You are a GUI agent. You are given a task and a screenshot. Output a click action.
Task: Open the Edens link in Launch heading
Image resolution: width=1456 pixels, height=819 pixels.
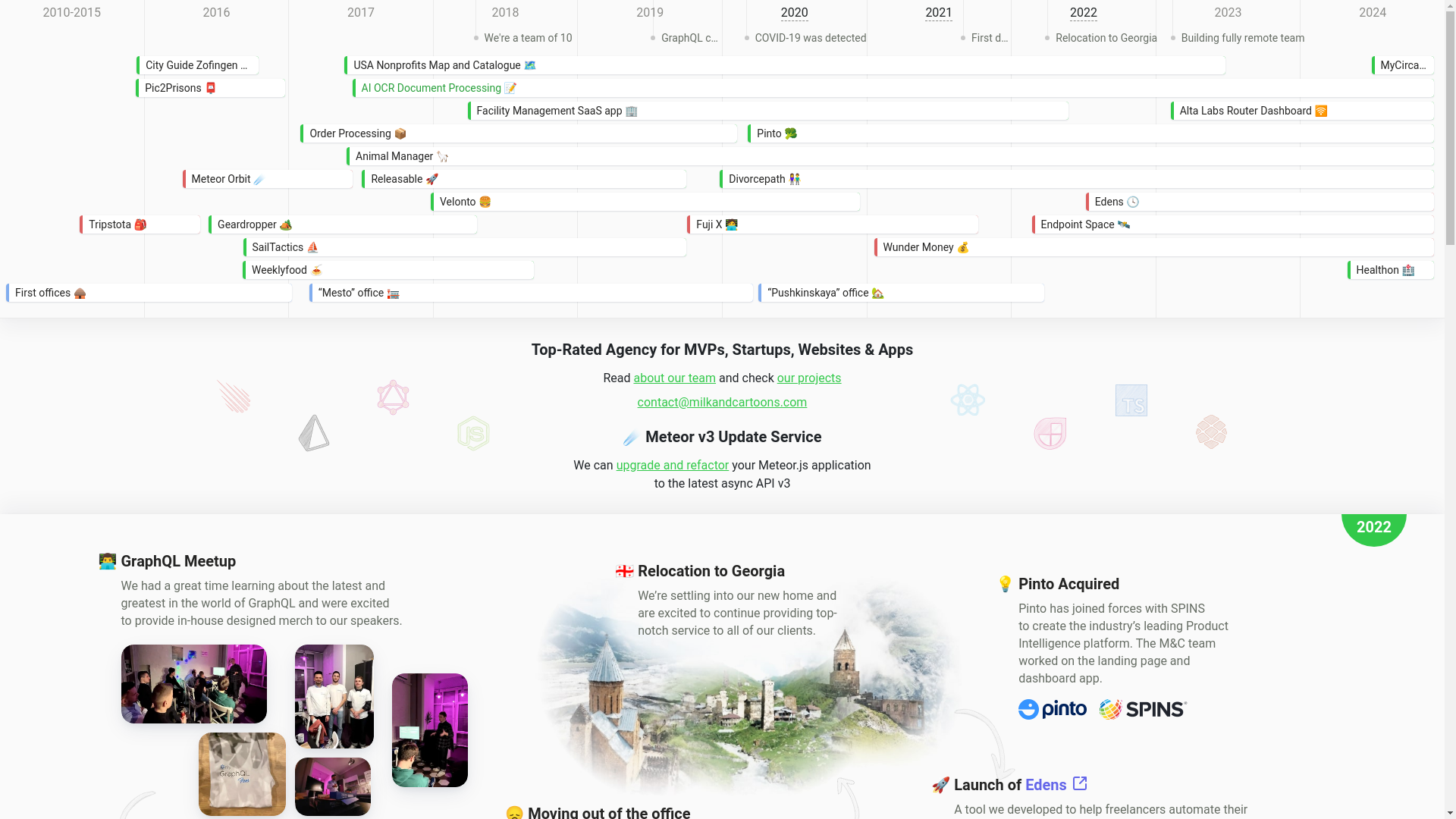pyautogui.click(x=1046, y=785)
